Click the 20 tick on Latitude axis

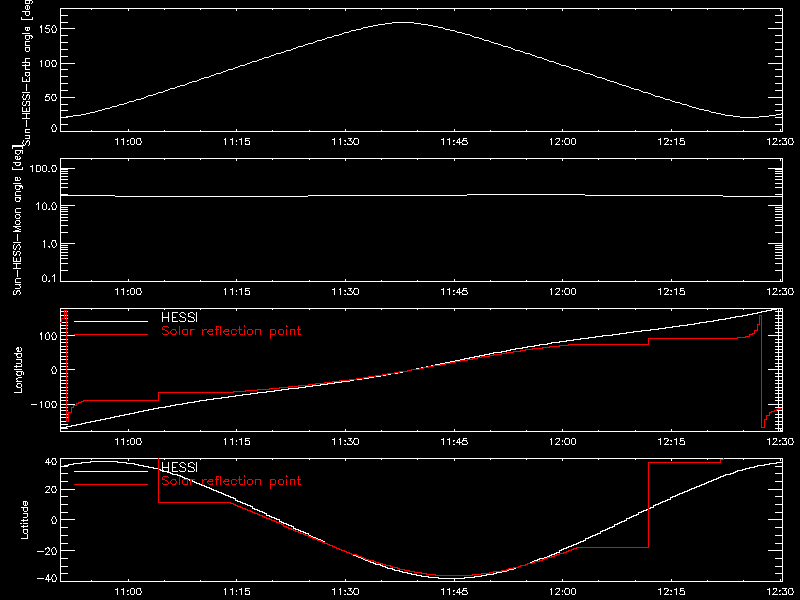51,490
